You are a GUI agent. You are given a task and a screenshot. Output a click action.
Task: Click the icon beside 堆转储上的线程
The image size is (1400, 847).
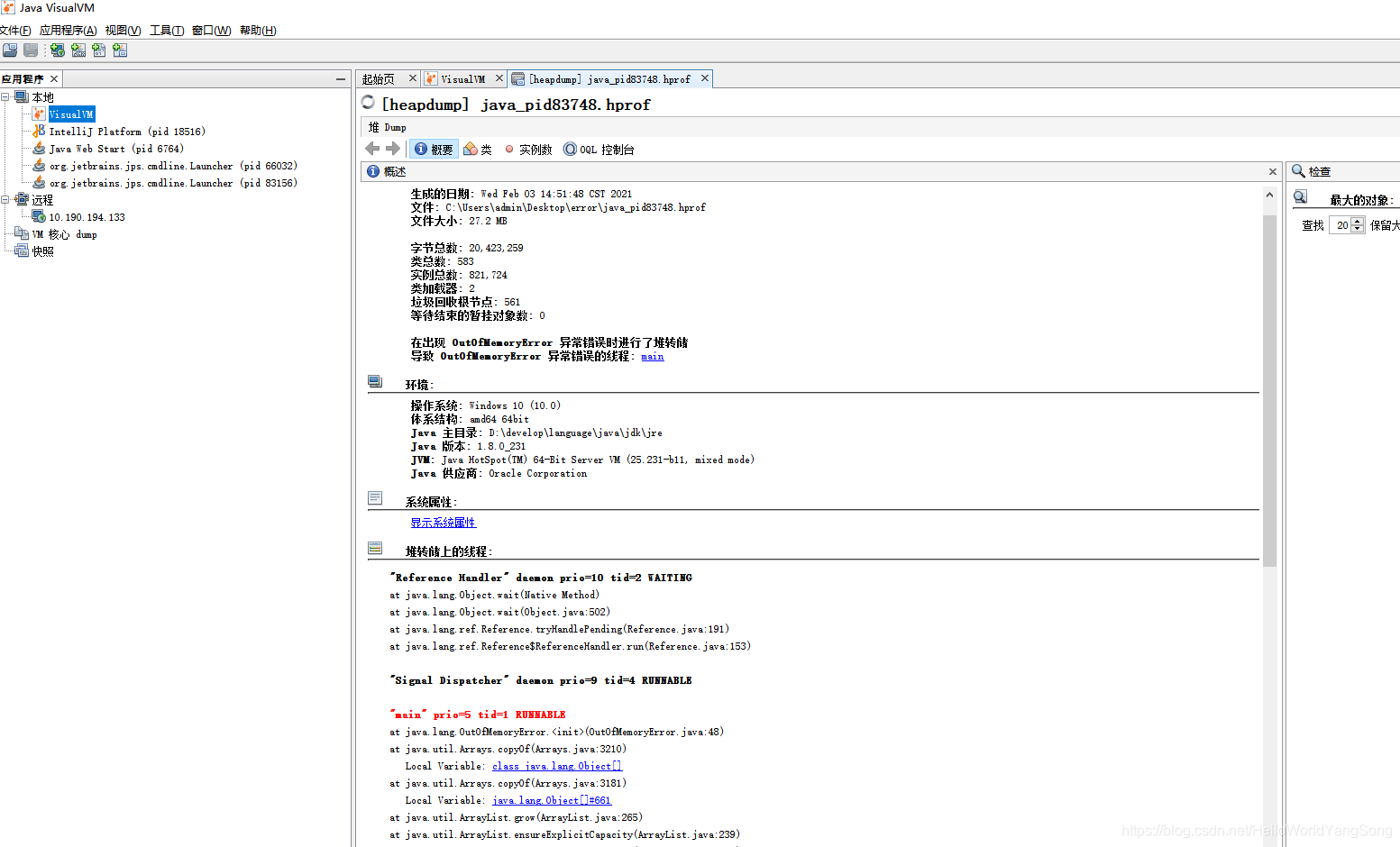(375, 548)
